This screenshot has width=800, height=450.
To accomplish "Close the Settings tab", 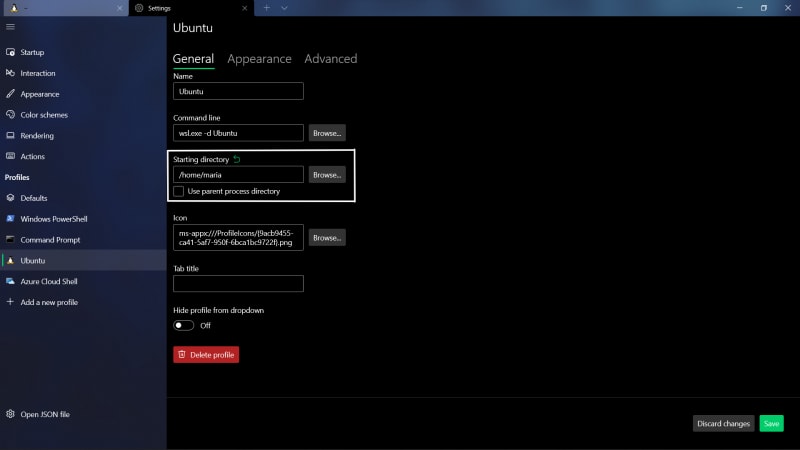I will point(244,8).
